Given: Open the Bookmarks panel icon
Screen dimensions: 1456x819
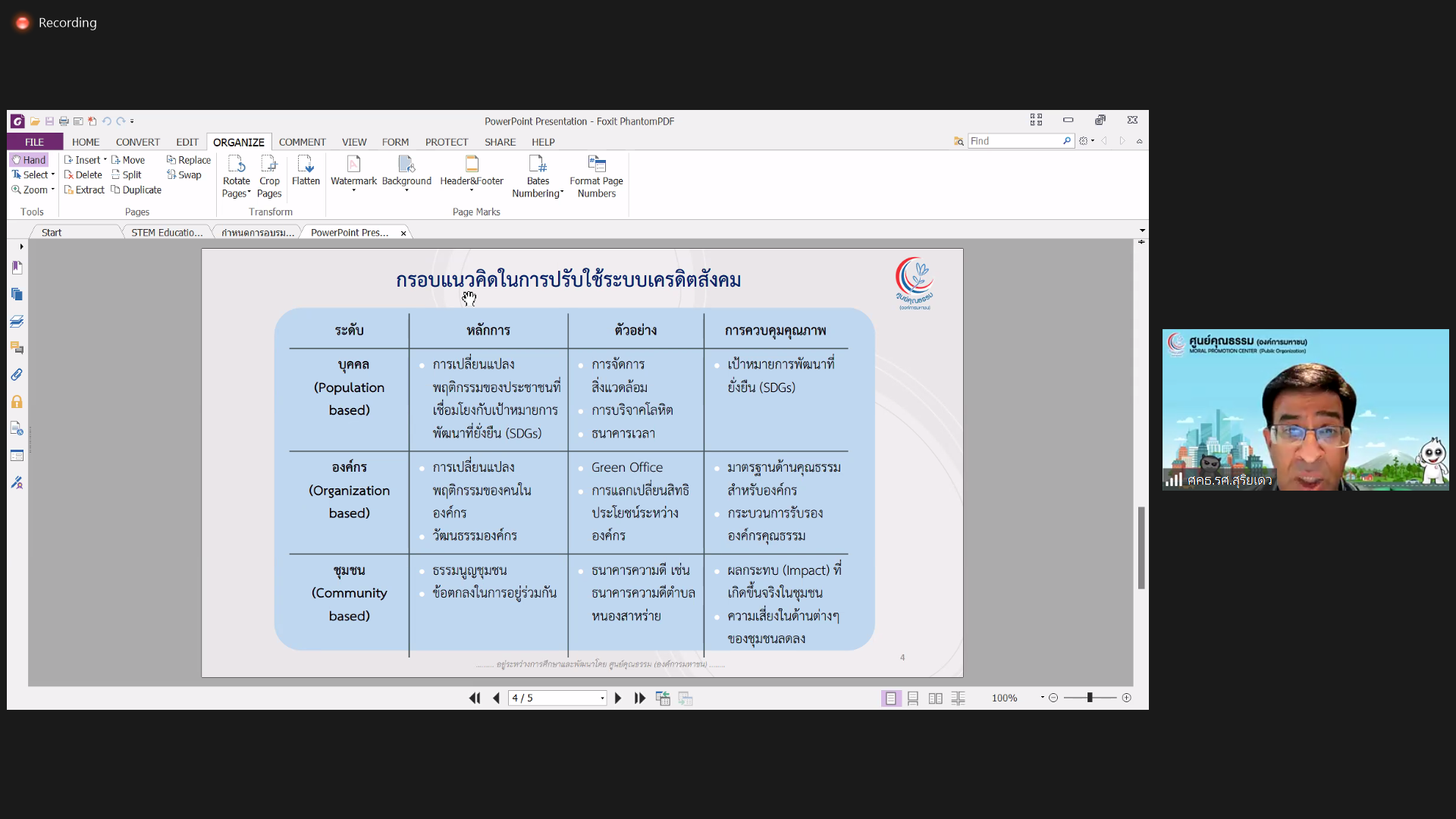Looking at the screenshot, I should (17, 268).
